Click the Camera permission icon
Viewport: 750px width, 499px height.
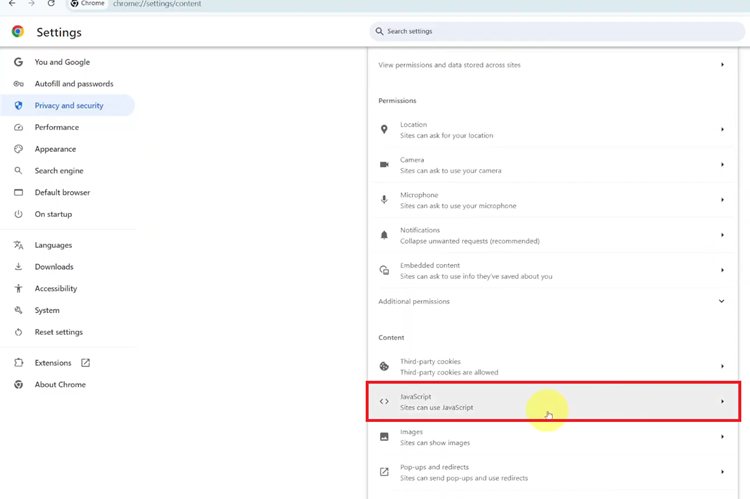[x=384, y=165]
